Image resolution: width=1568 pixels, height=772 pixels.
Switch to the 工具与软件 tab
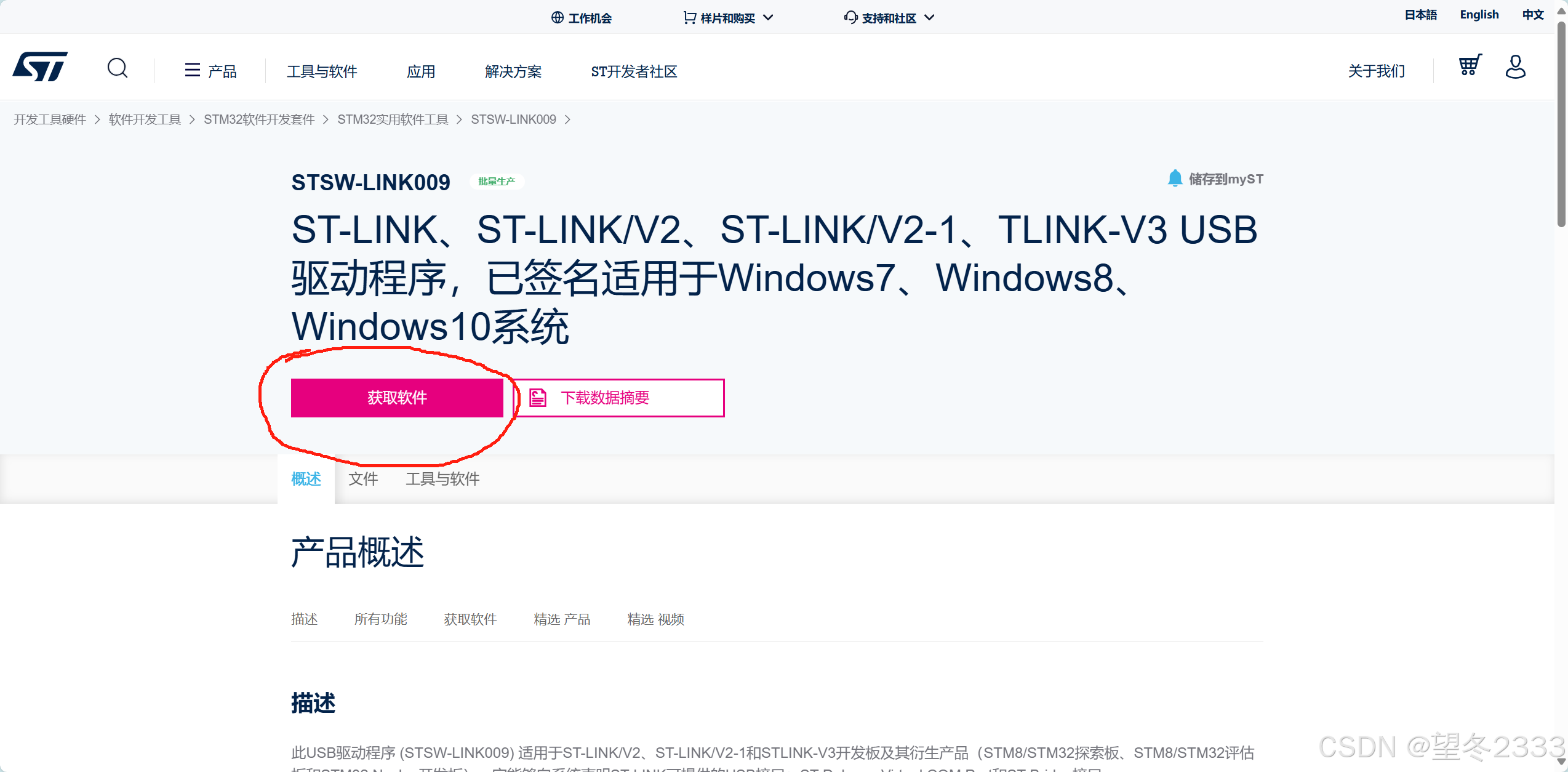442,479
